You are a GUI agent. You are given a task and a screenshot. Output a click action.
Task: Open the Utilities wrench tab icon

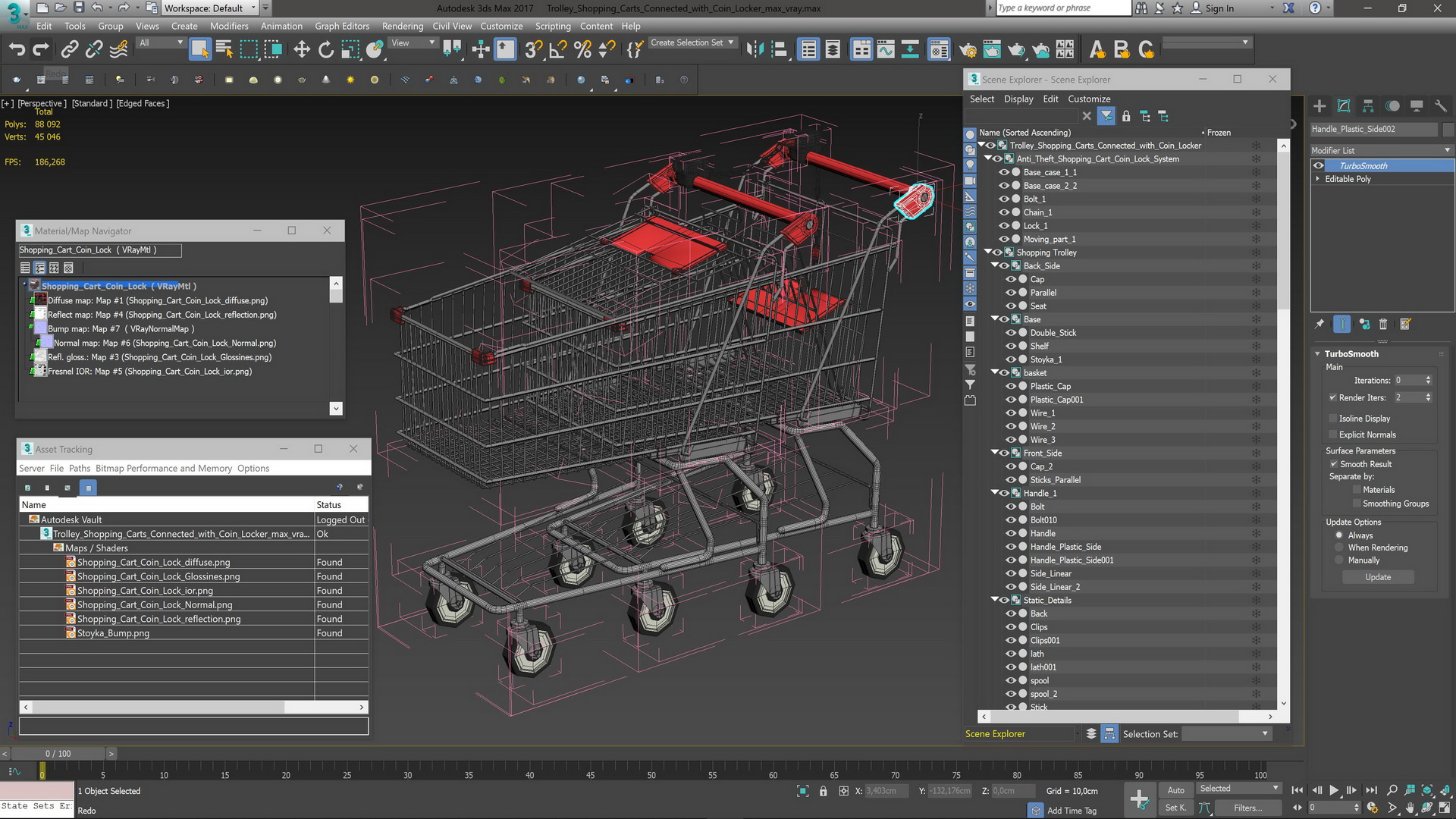[x=1441, y=106]
